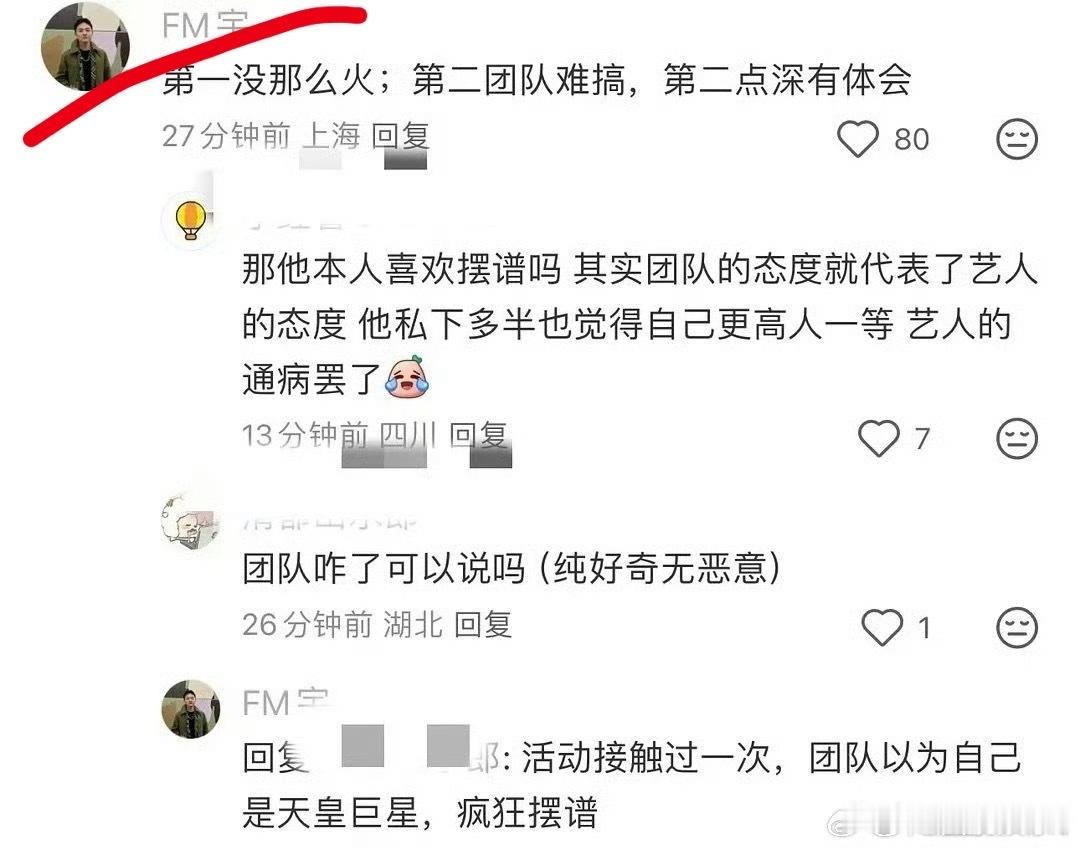
Task: Open the hot-air balloon avatar profile
Action: point(190,220)
